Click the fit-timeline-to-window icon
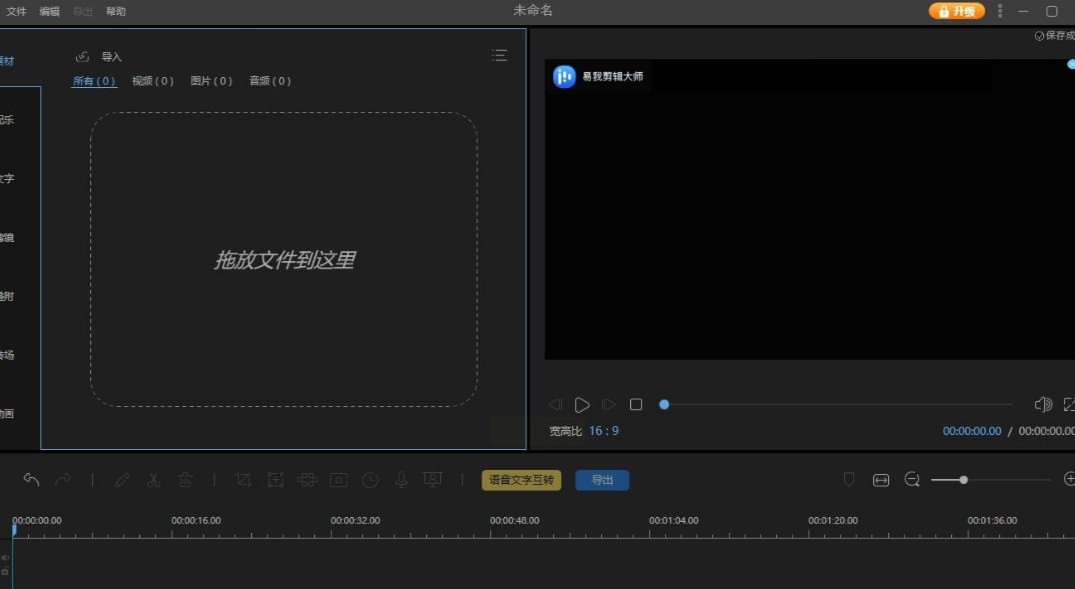This screenshot has height=589, width=1075. (881, 480)
